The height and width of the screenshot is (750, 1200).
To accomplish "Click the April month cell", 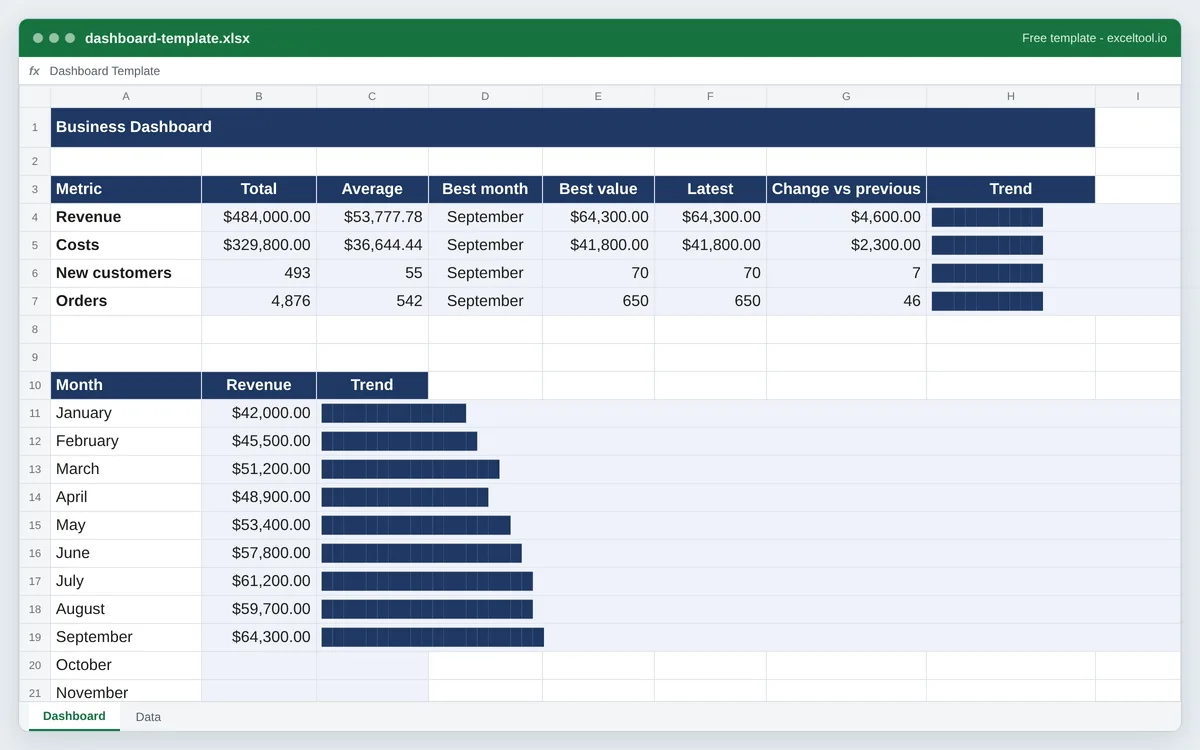I will click(126, 497).
